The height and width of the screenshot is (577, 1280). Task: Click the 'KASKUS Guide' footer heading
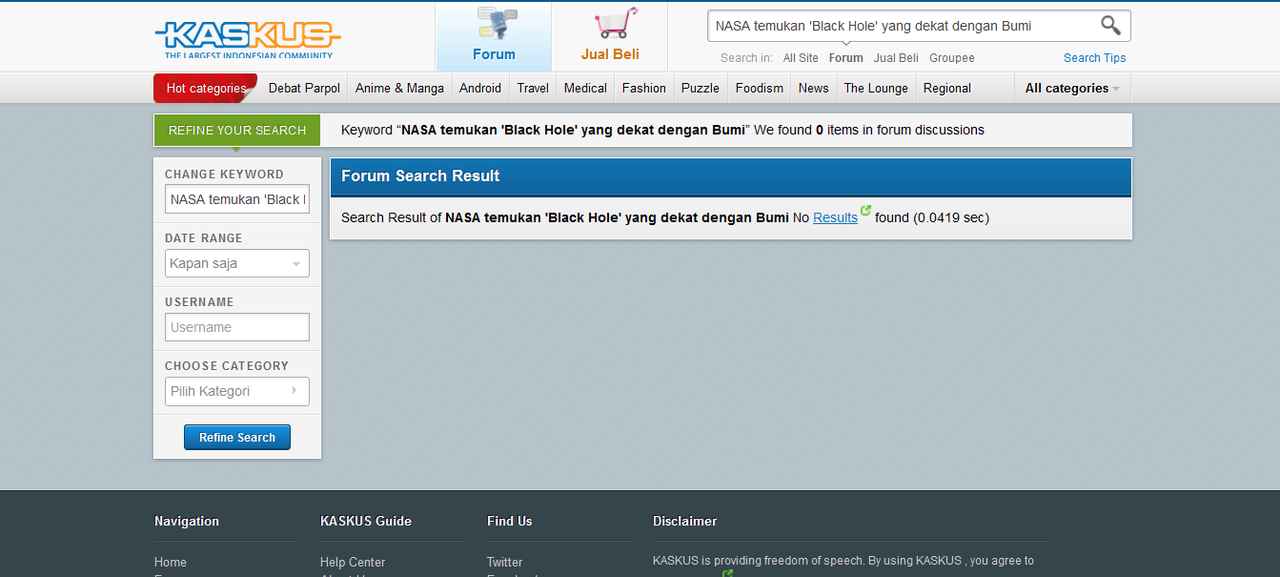click(366, 521)
